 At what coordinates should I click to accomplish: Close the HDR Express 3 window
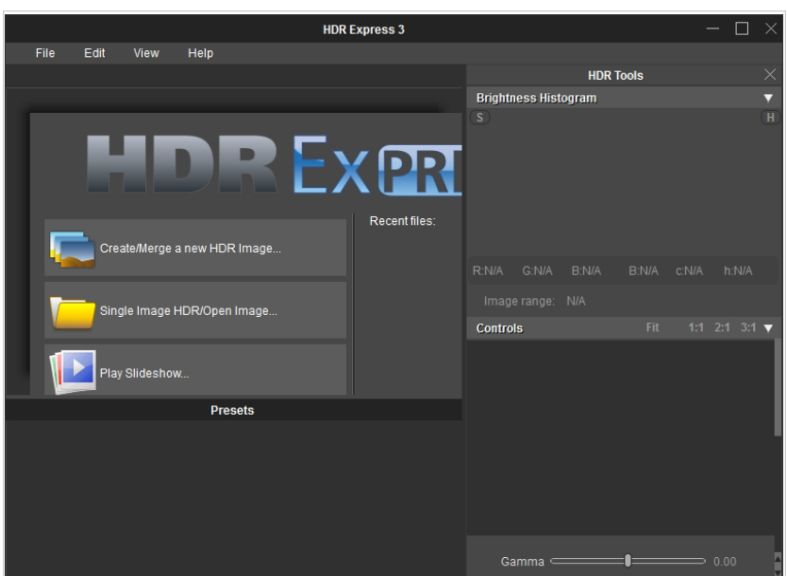pos(771,29)
